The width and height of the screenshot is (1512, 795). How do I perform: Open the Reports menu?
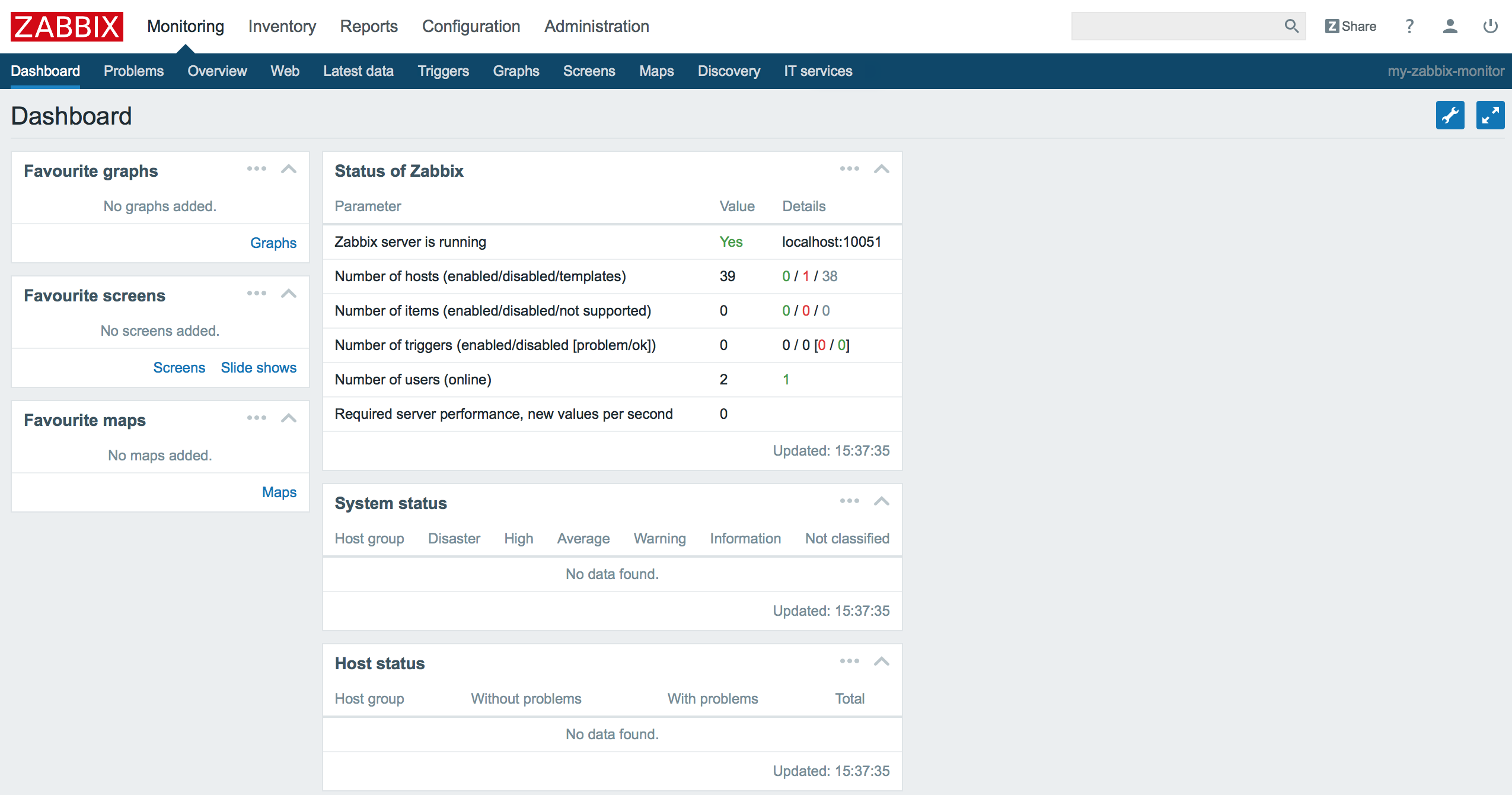[x=369, y=27]
